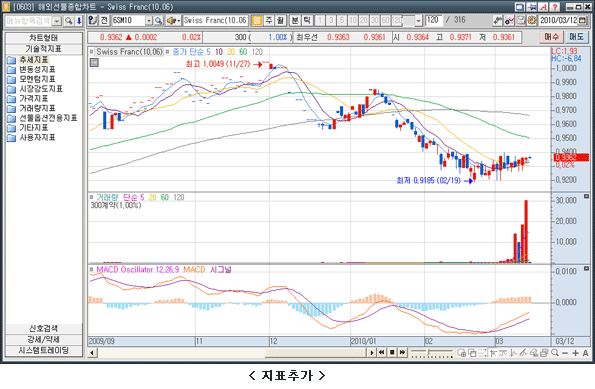Toggle the Swiss Franc(10.06) price series marker
This screenshot has height=389, width=595.
point(91,52)
